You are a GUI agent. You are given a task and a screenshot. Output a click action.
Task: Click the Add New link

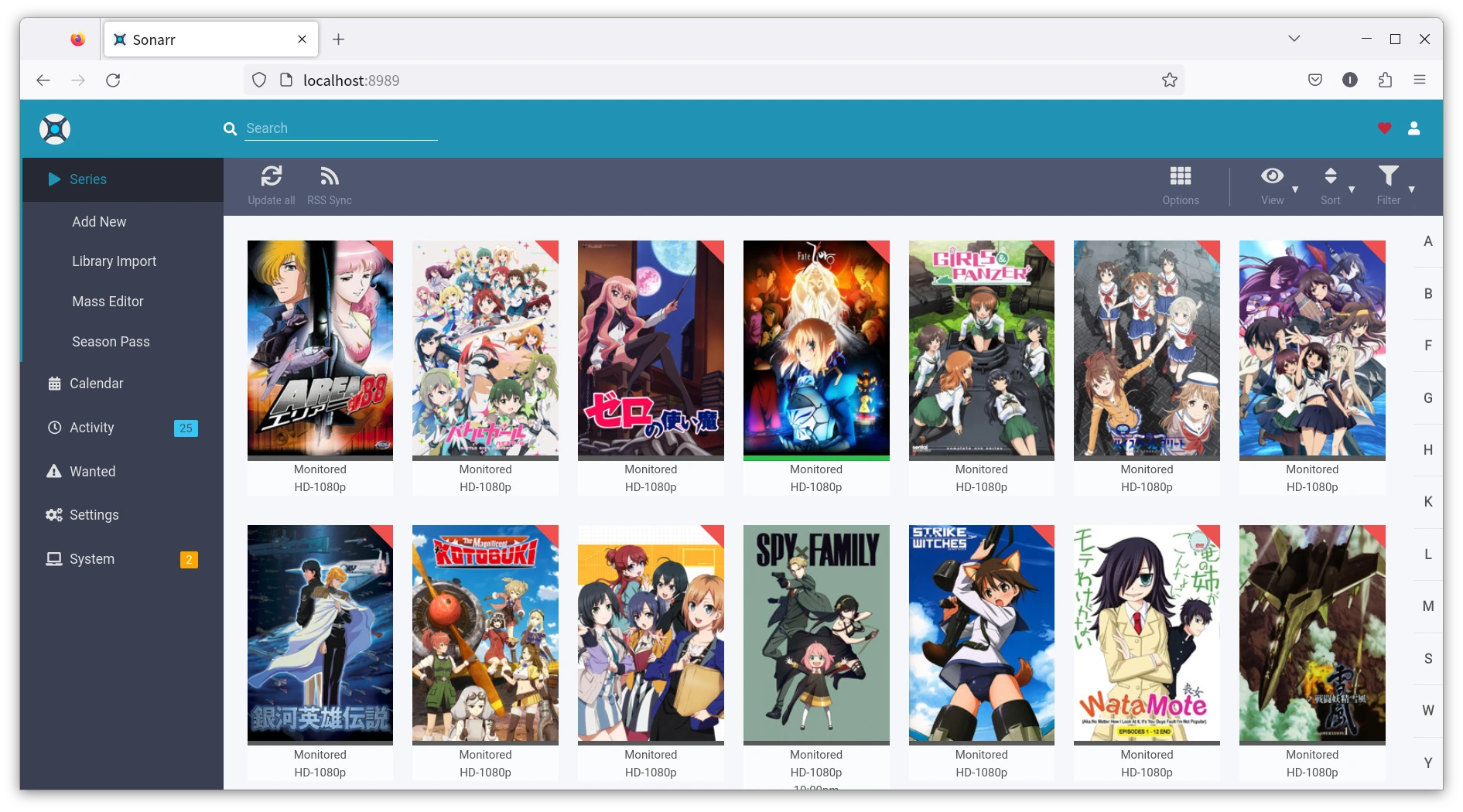click(x=99, y=222)
